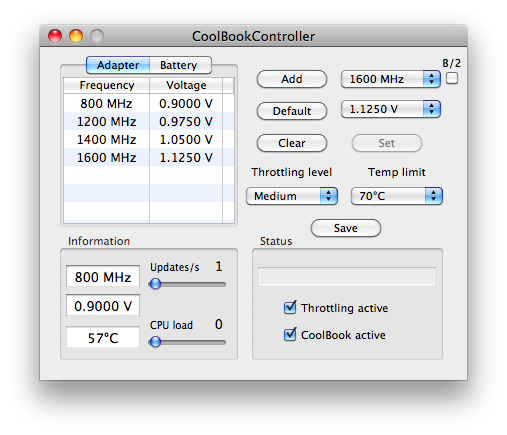Click the empty Status text field
Screen dimensions: 507x435
point(347,276)
